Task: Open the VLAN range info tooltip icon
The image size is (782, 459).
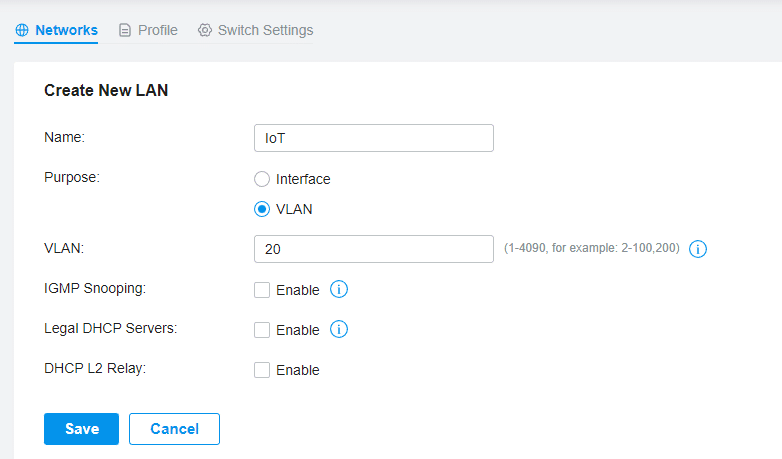Action: click(x=698, y=248)
